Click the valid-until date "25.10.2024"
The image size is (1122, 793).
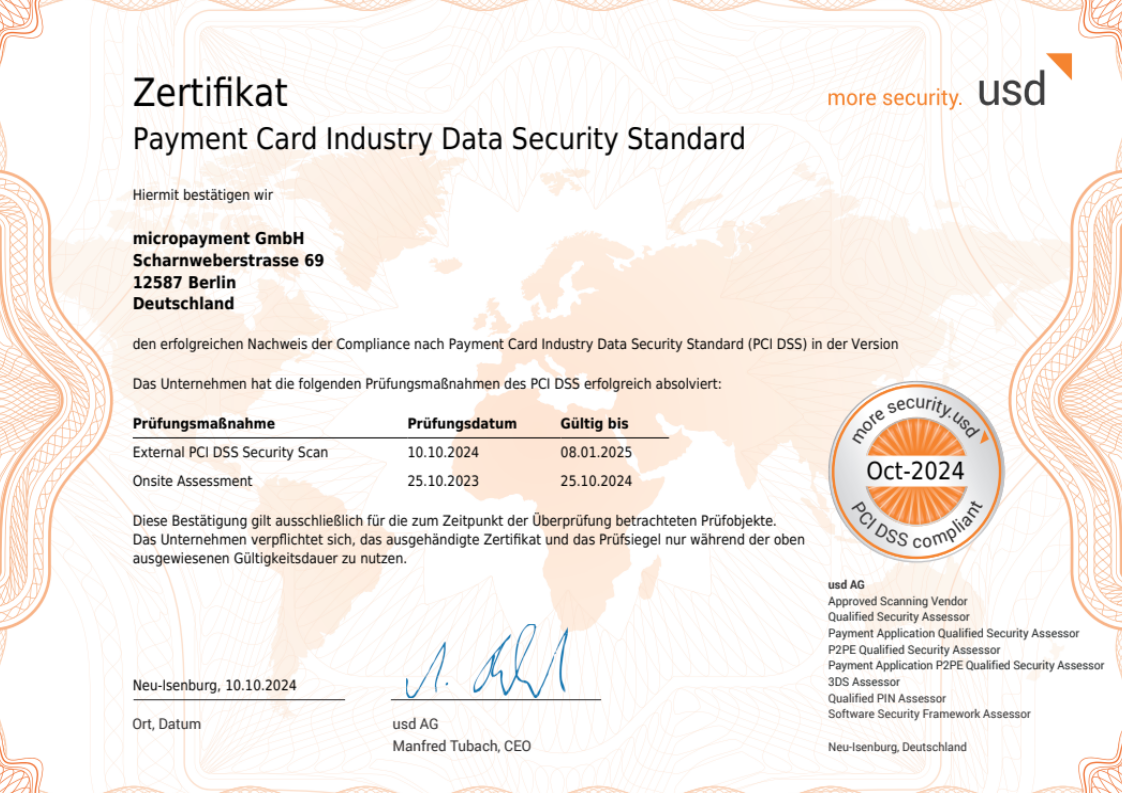pos(596,481)
